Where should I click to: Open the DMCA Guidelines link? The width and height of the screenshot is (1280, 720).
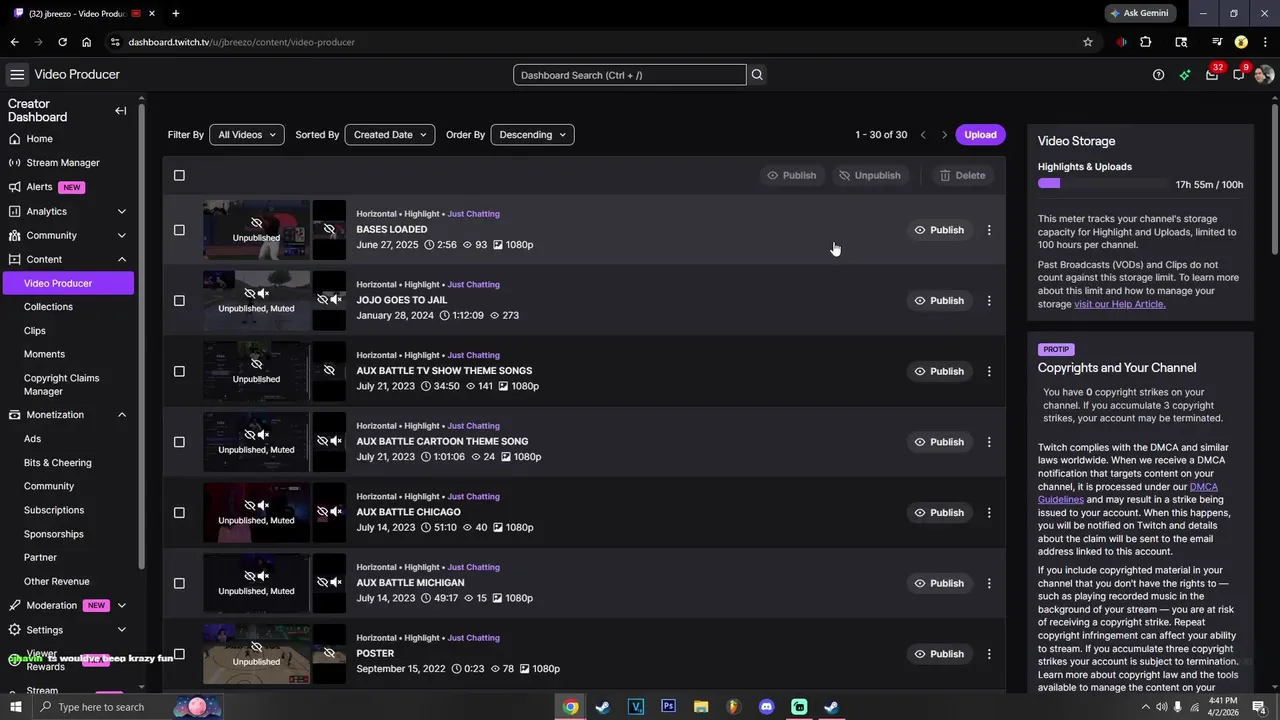[1128, 493]
